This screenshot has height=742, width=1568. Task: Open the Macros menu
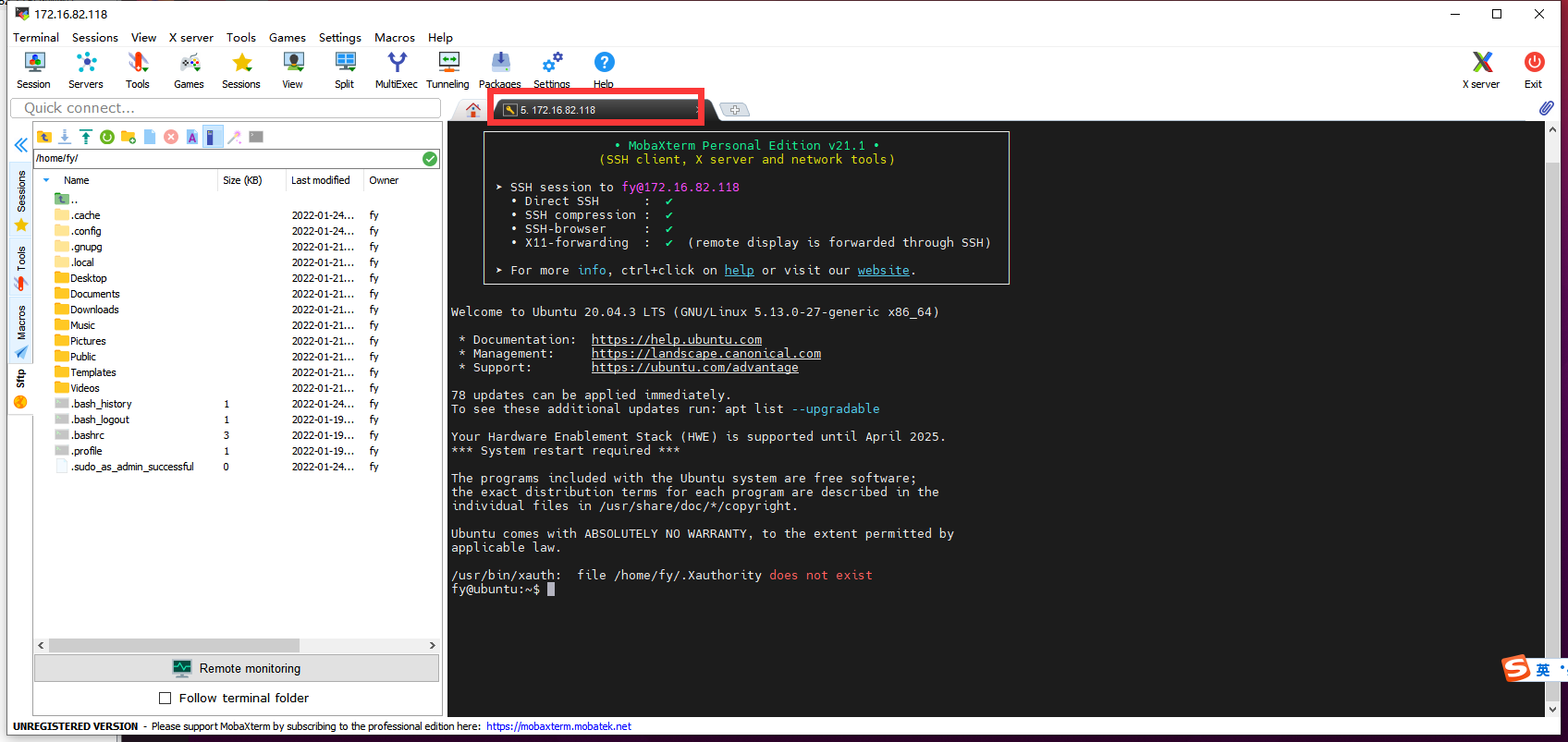tap(395, 38)
